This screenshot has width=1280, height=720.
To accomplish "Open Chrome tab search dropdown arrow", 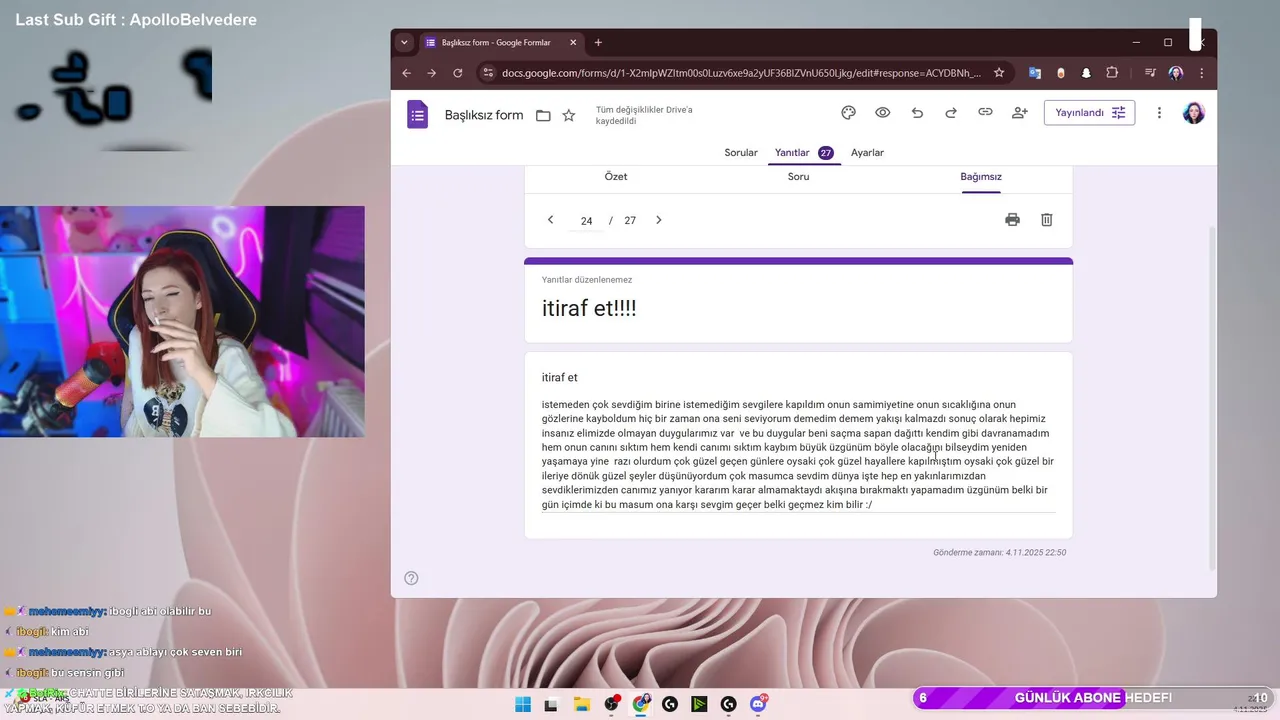I will [404, 43].
